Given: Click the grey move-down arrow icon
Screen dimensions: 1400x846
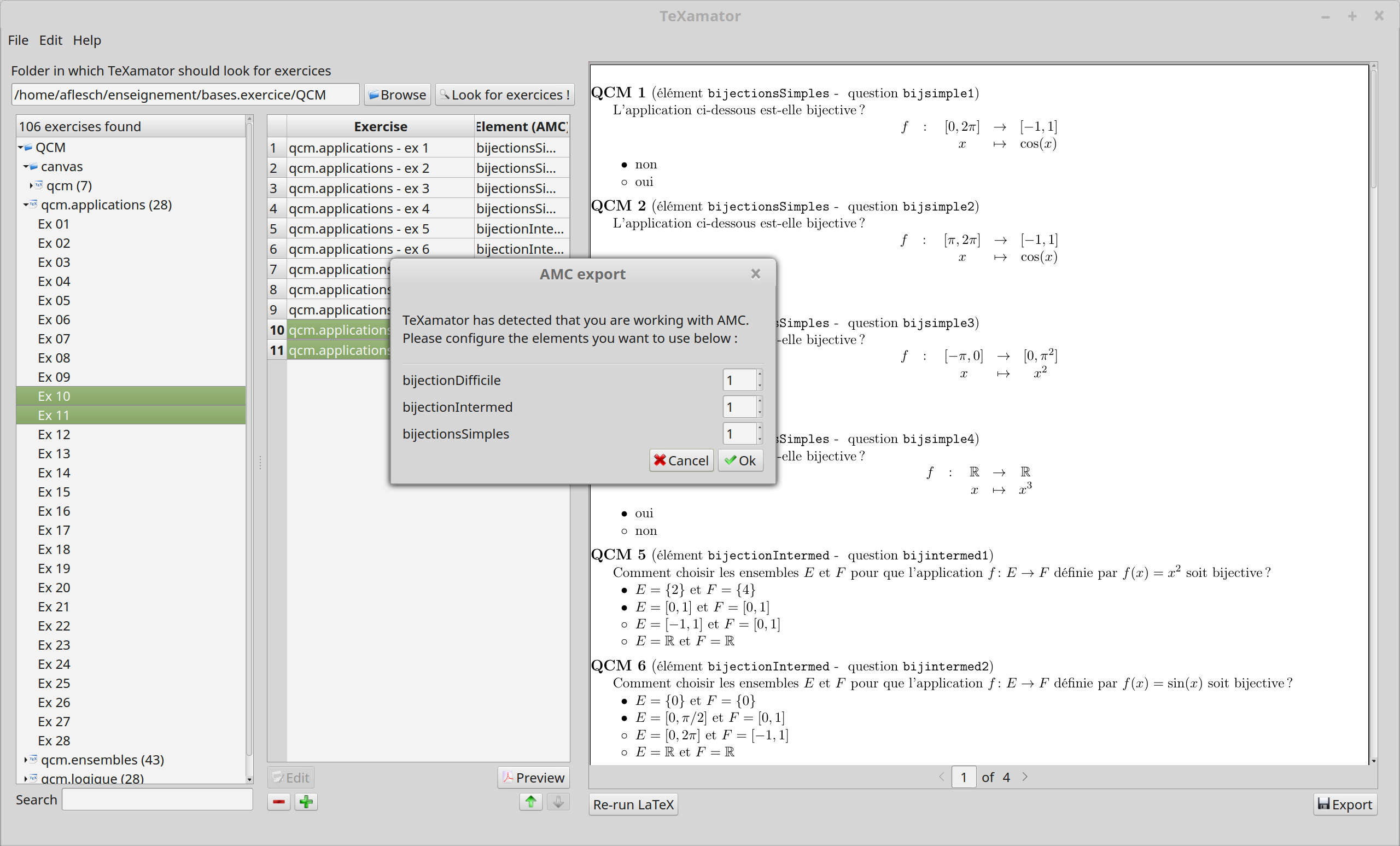Looking at the screenshot, I should coord(558,802).
